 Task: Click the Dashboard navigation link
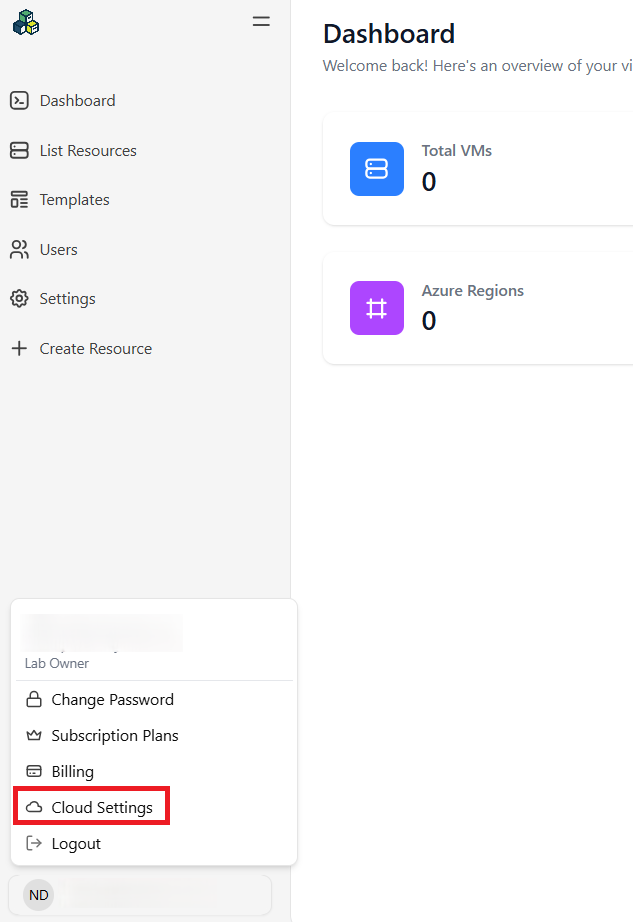point(77,100)
